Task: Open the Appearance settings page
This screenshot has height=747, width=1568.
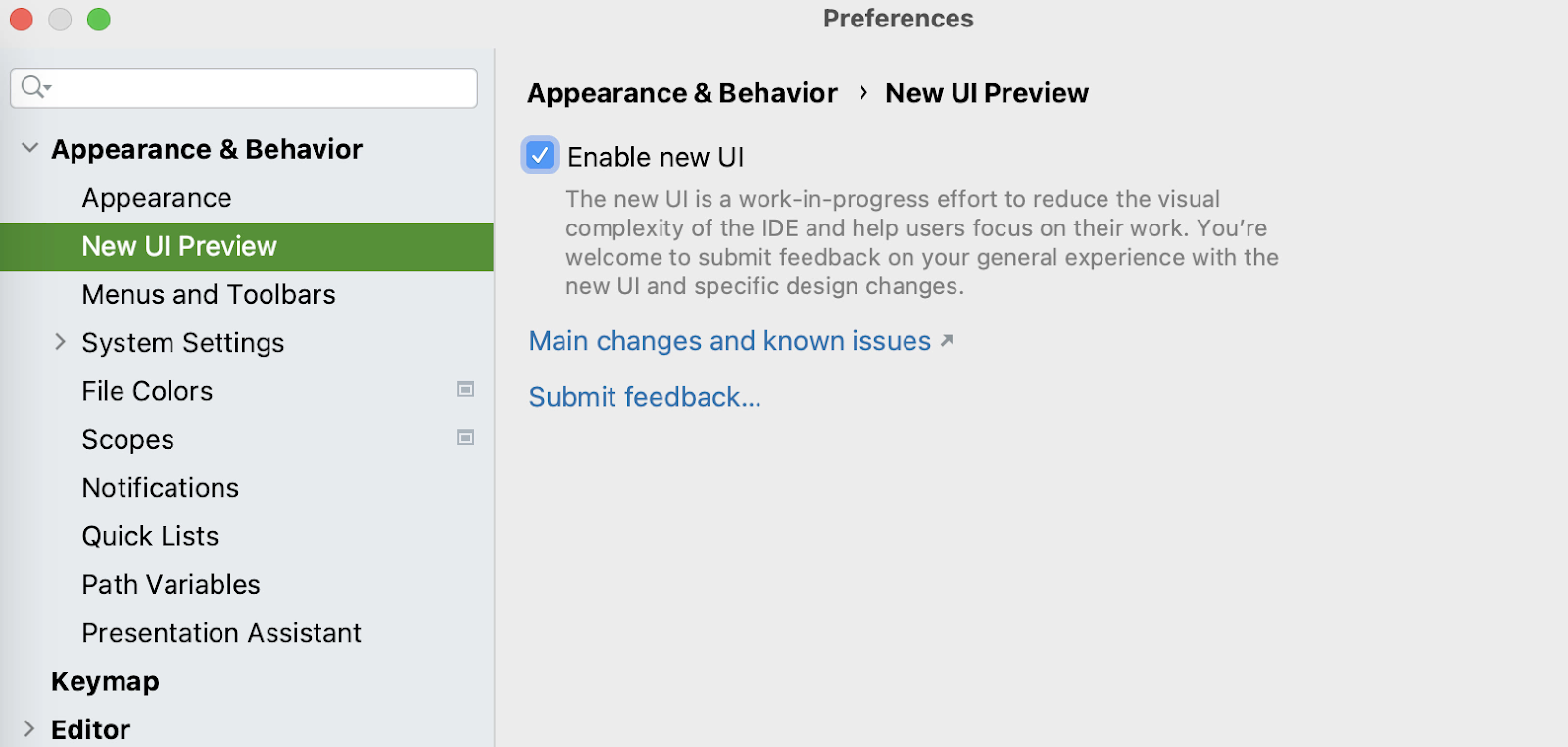Action: [157, 198]
